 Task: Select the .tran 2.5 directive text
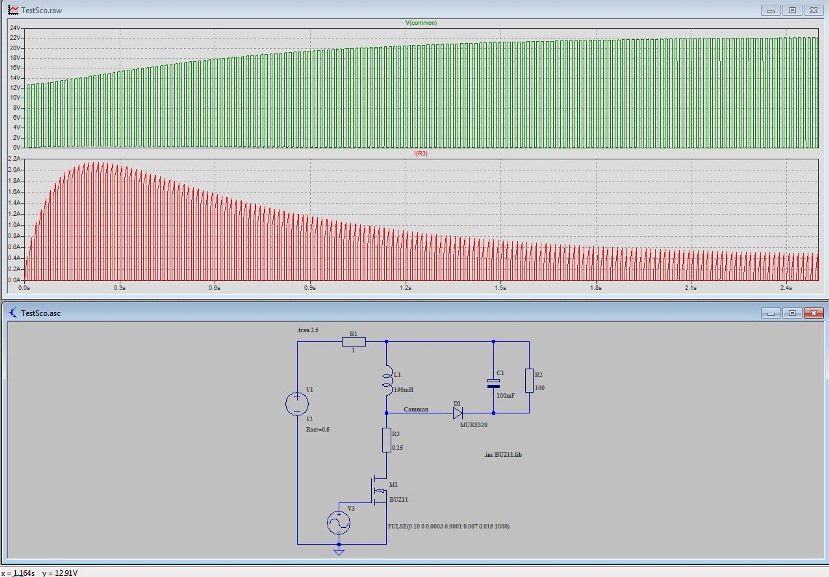click(308, 329)
